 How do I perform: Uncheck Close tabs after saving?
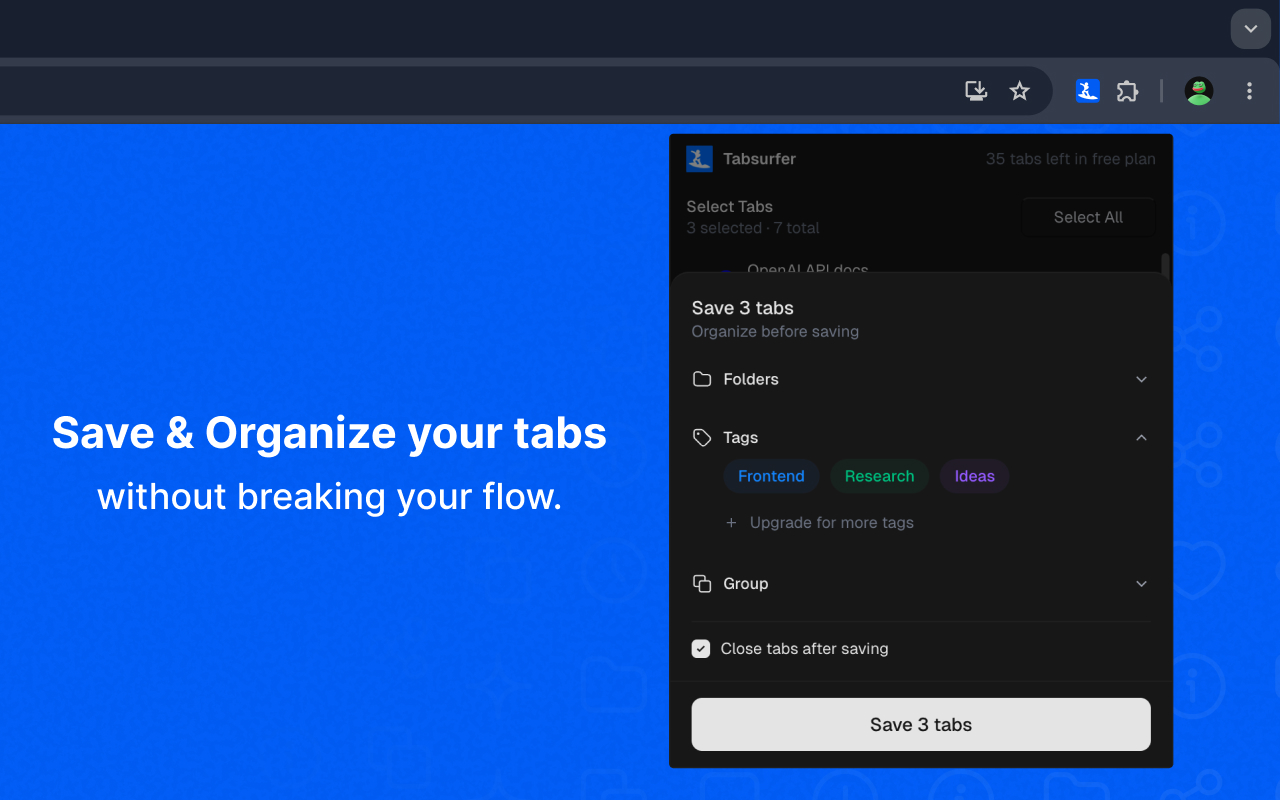click(701, 648)
